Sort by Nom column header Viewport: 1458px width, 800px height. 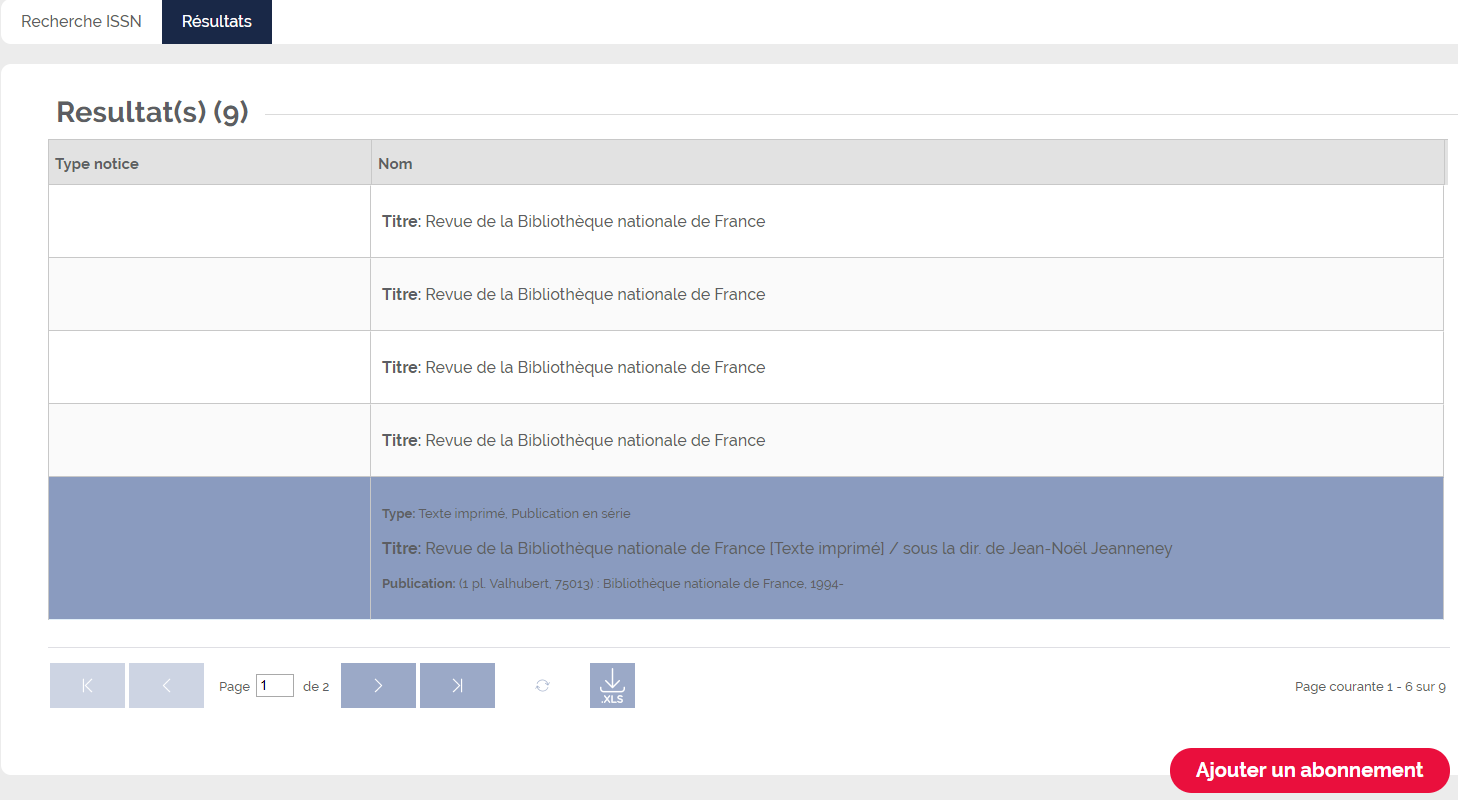[908, 163]
